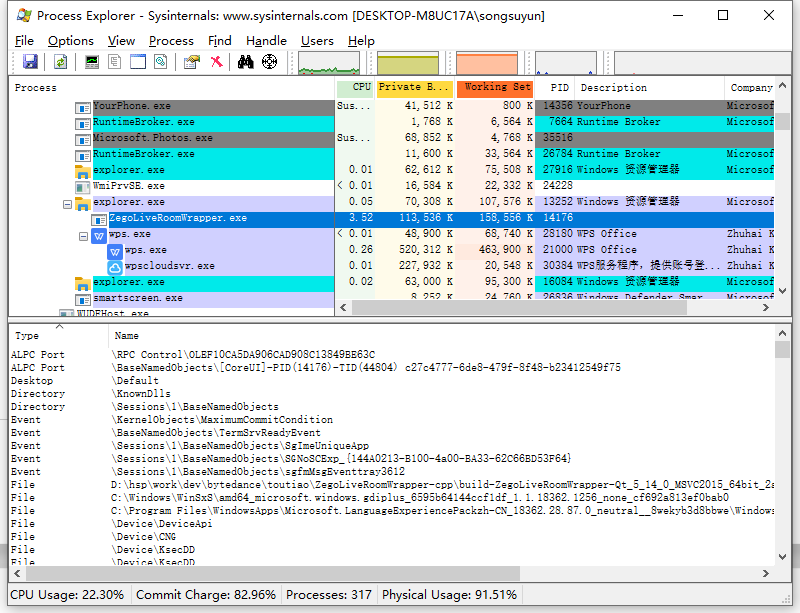Click the icon of RuntimeBroker.exe PID 7664
This screenshot has height=613, width=800.
coord(83,123)
